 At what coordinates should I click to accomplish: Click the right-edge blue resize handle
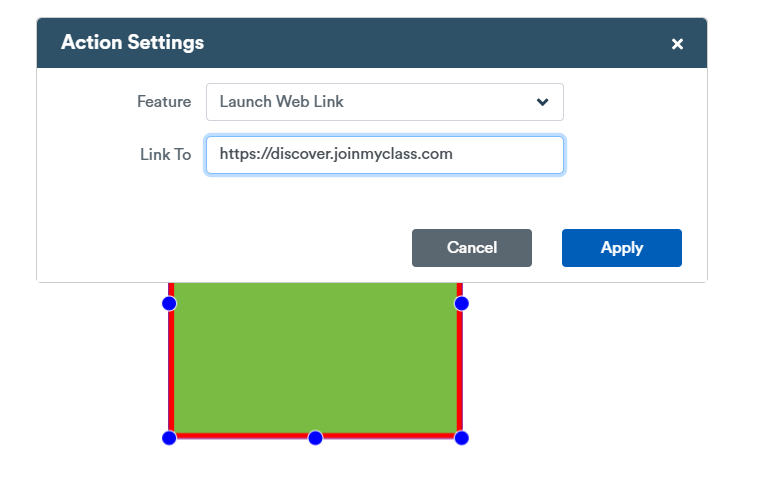pos(461,304)
